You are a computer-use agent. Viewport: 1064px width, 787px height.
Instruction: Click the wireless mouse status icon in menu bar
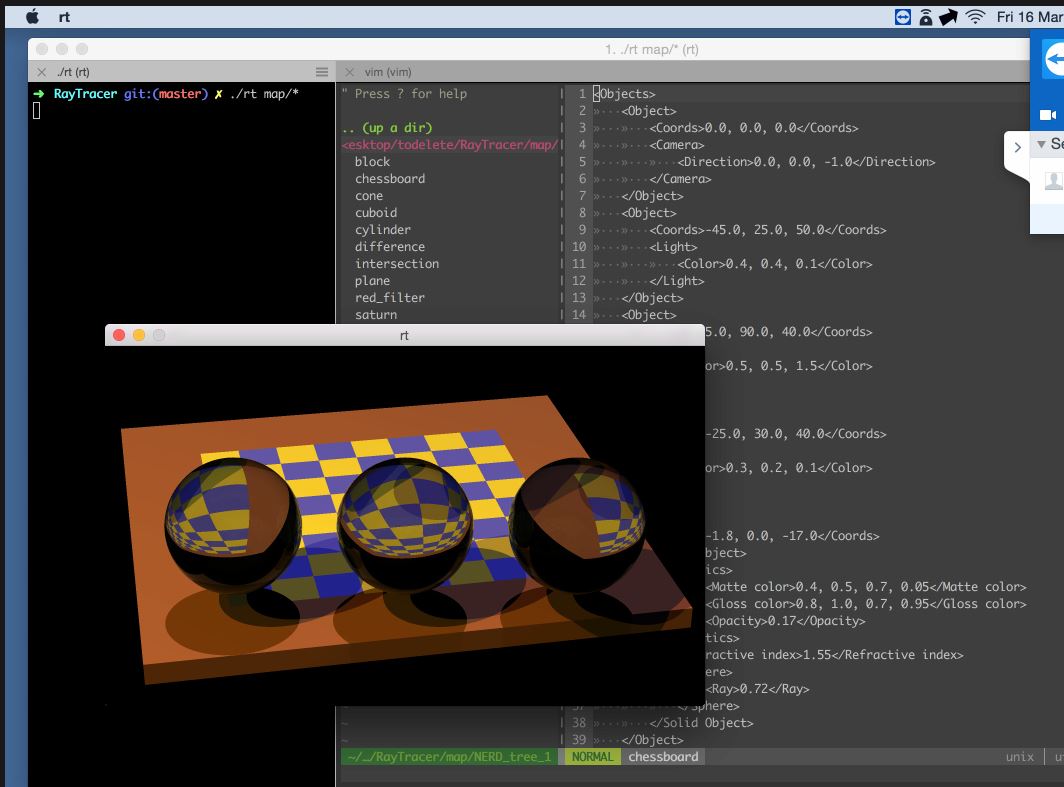click(925, 16)
